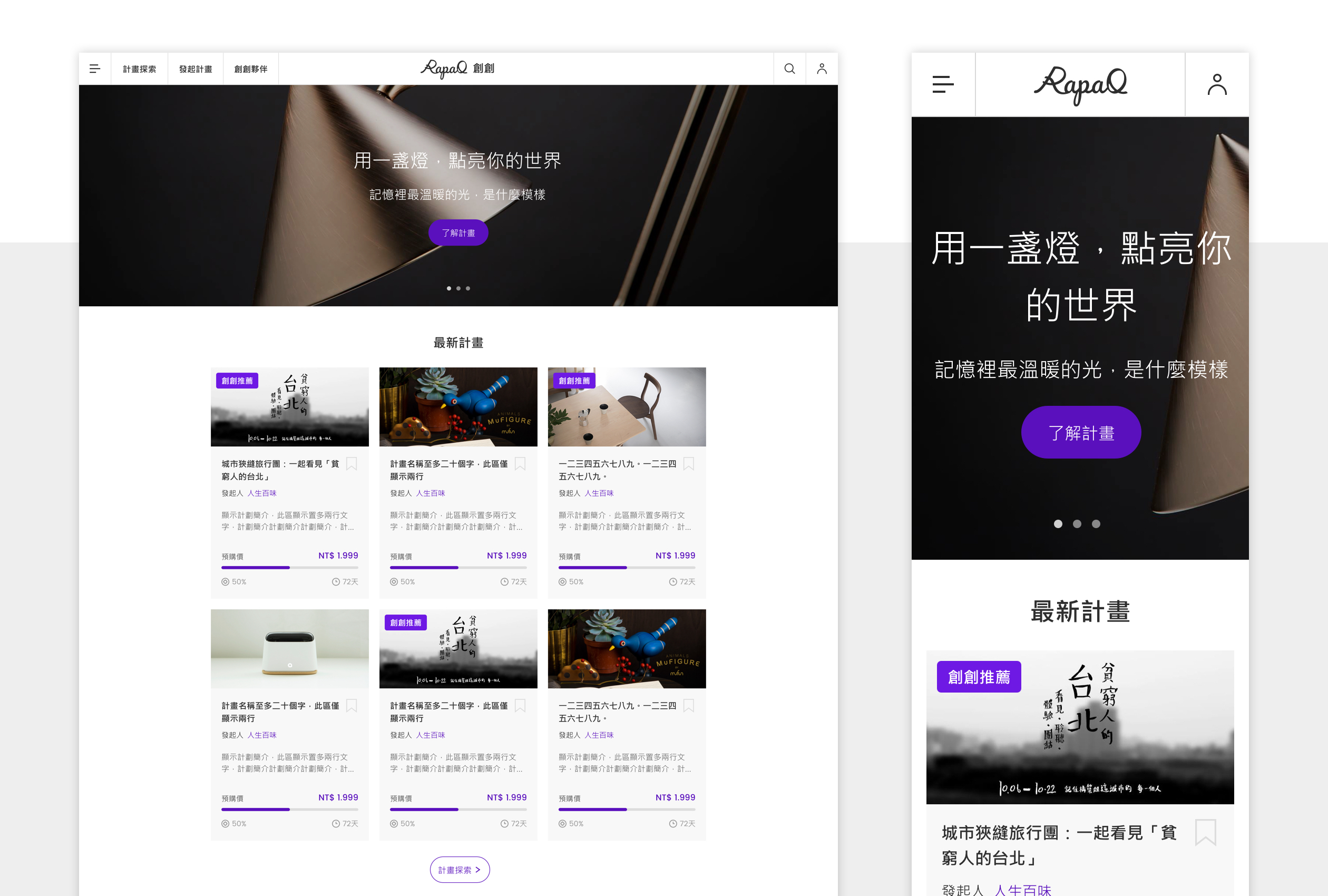Screen dimensions: 1328x896
Task: Open 人生百味 link on desktop 城市狹縫旅行團 card
Action: tap(261, 493)
